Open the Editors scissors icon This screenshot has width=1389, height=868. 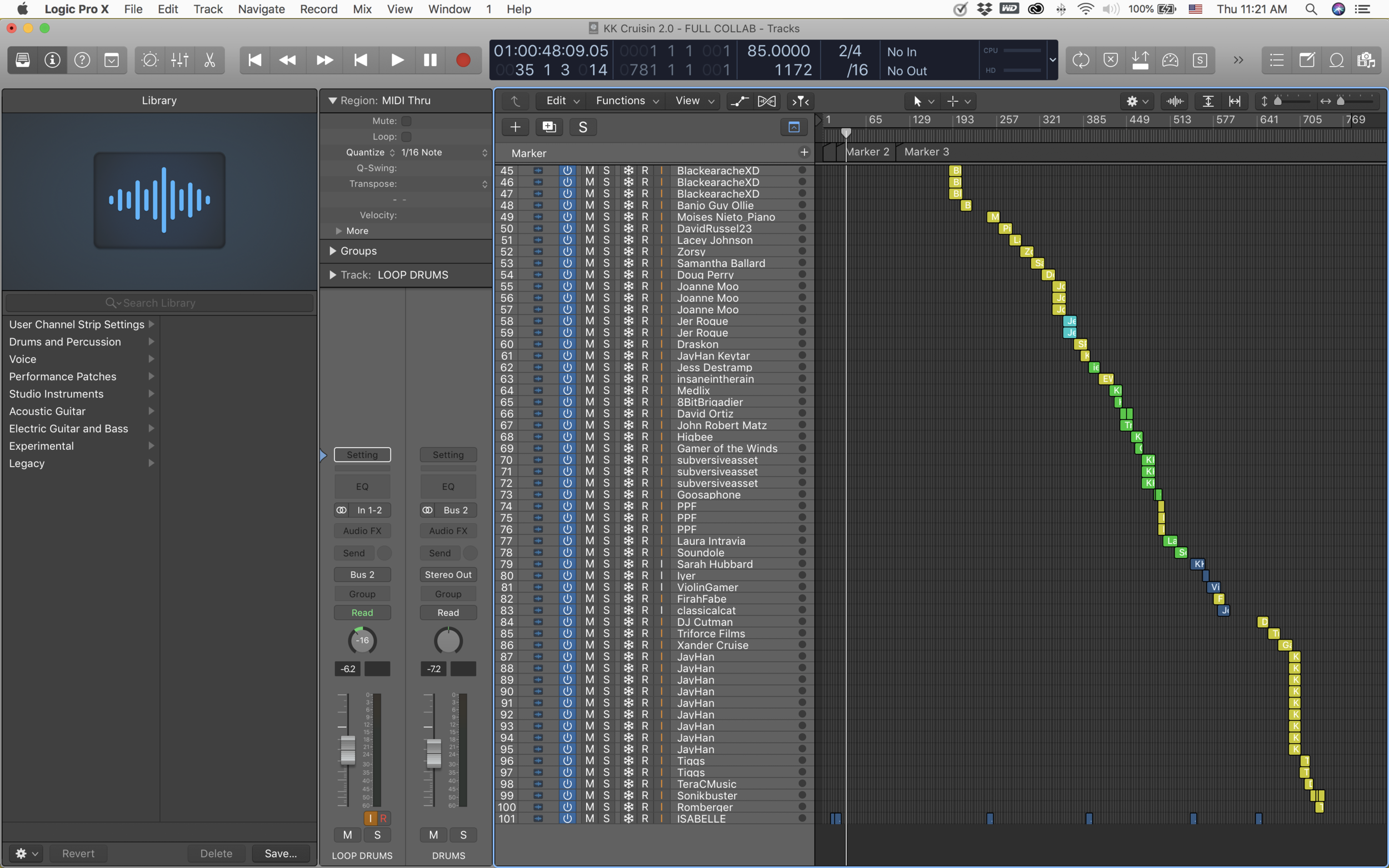pos(209,60)
